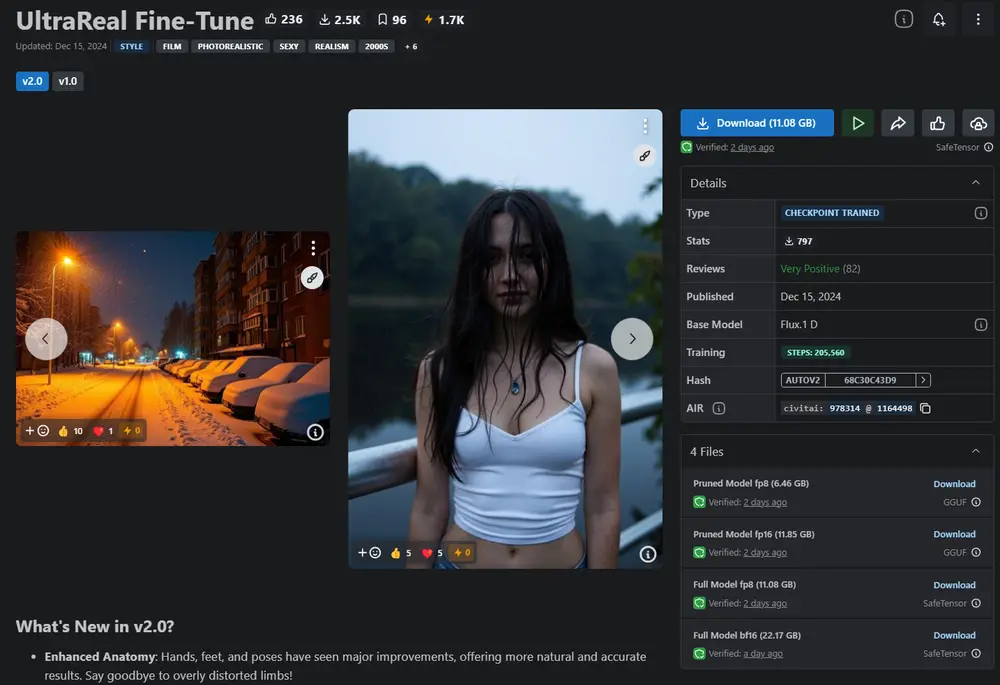Click the 2000S tag
The image size is (1000, 685).
tap(376, 47)
